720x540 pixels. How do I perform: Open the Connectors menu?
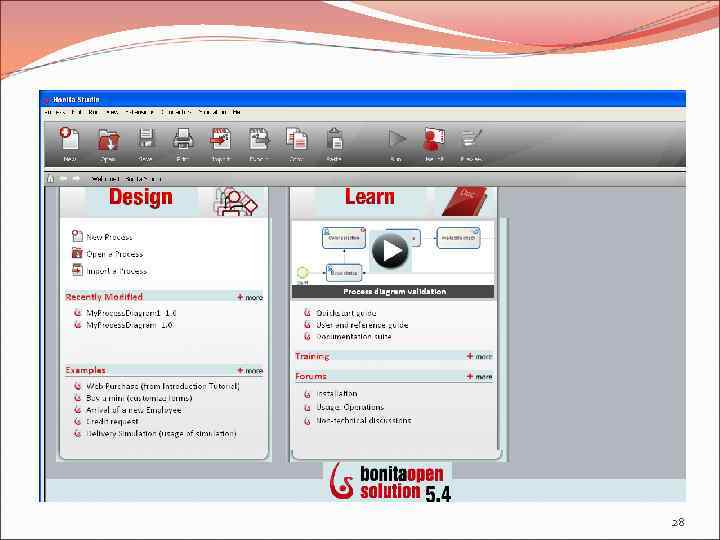coord(175,112)
